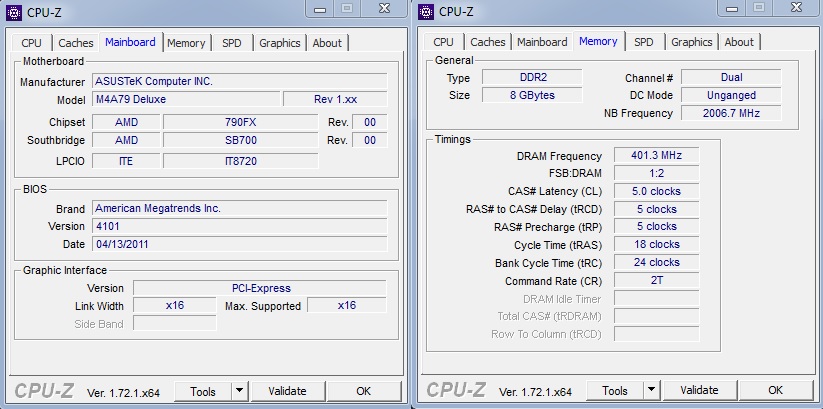Click OK button in left window

(x=364, y=391)
